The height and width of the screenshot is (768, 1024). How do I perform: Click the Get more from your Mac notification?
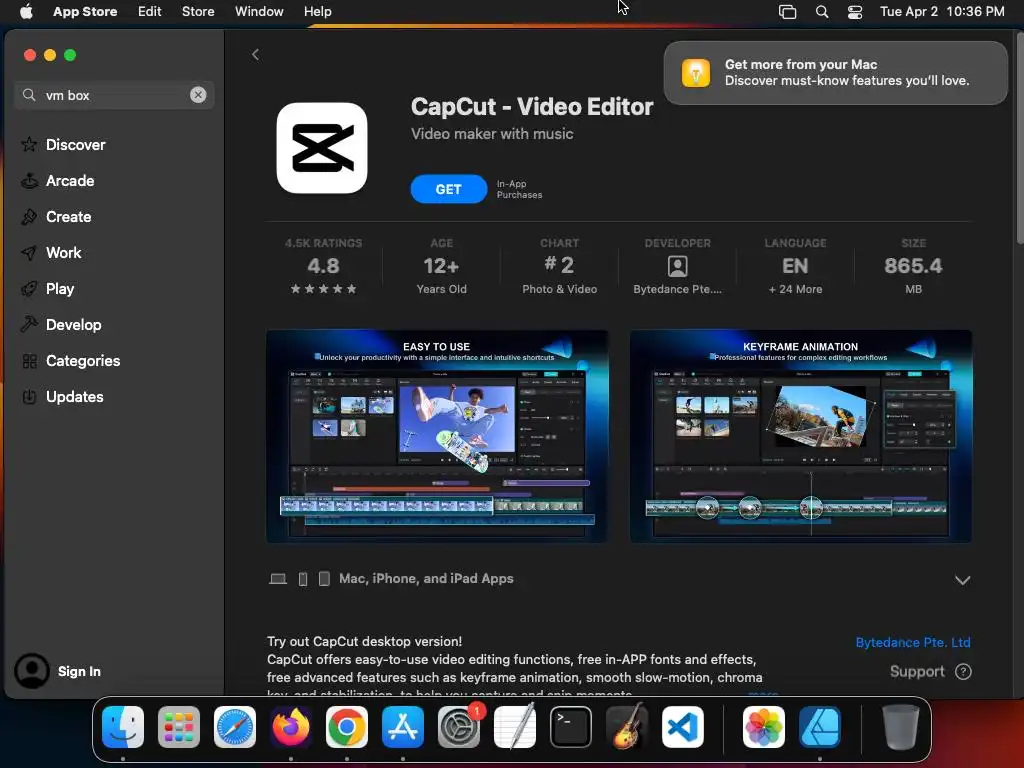[835, 73]
